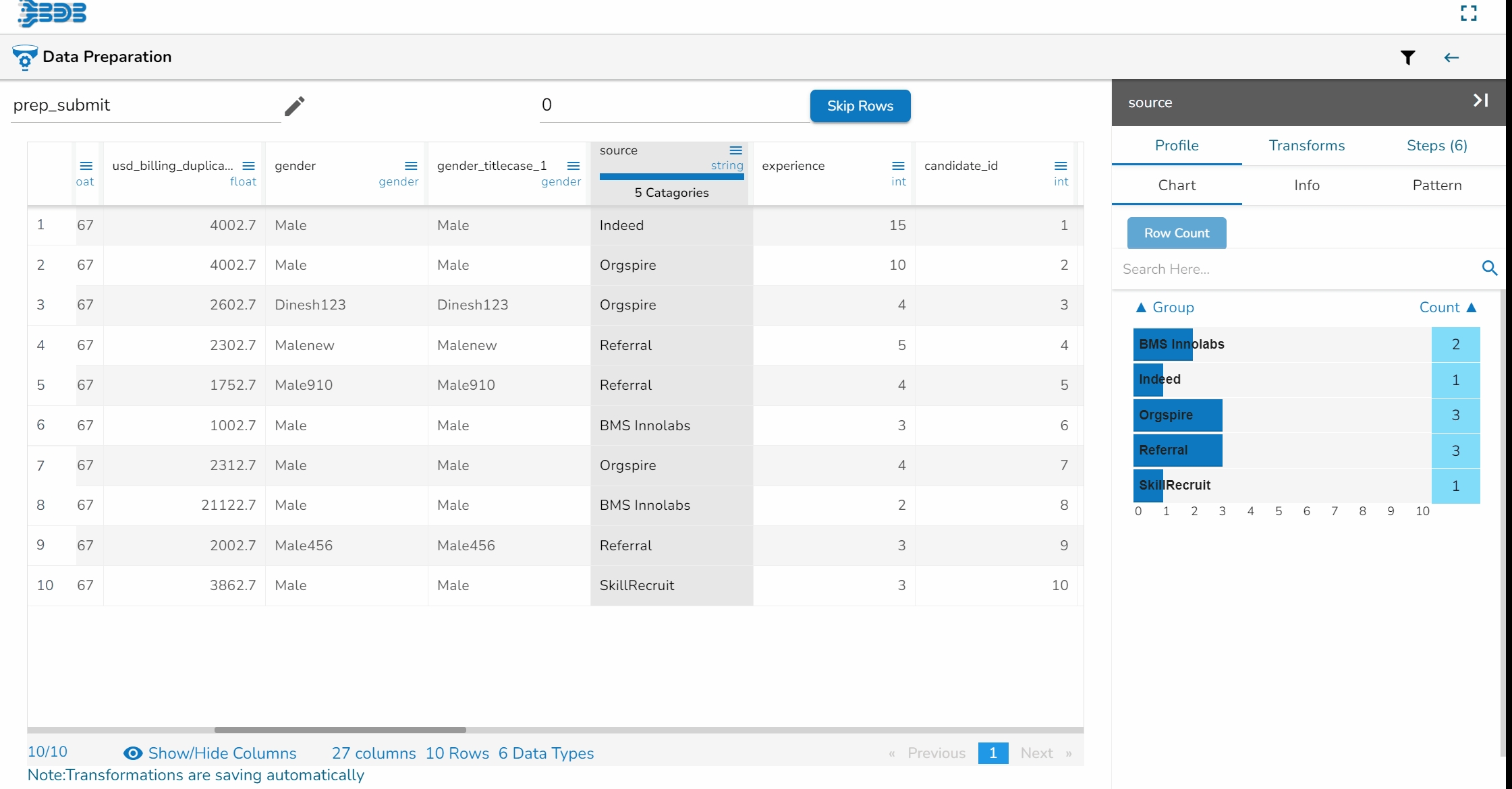Click the Row Count button
The height and width of the screenshot is (789, 1512).
(x=1176, y=233)
